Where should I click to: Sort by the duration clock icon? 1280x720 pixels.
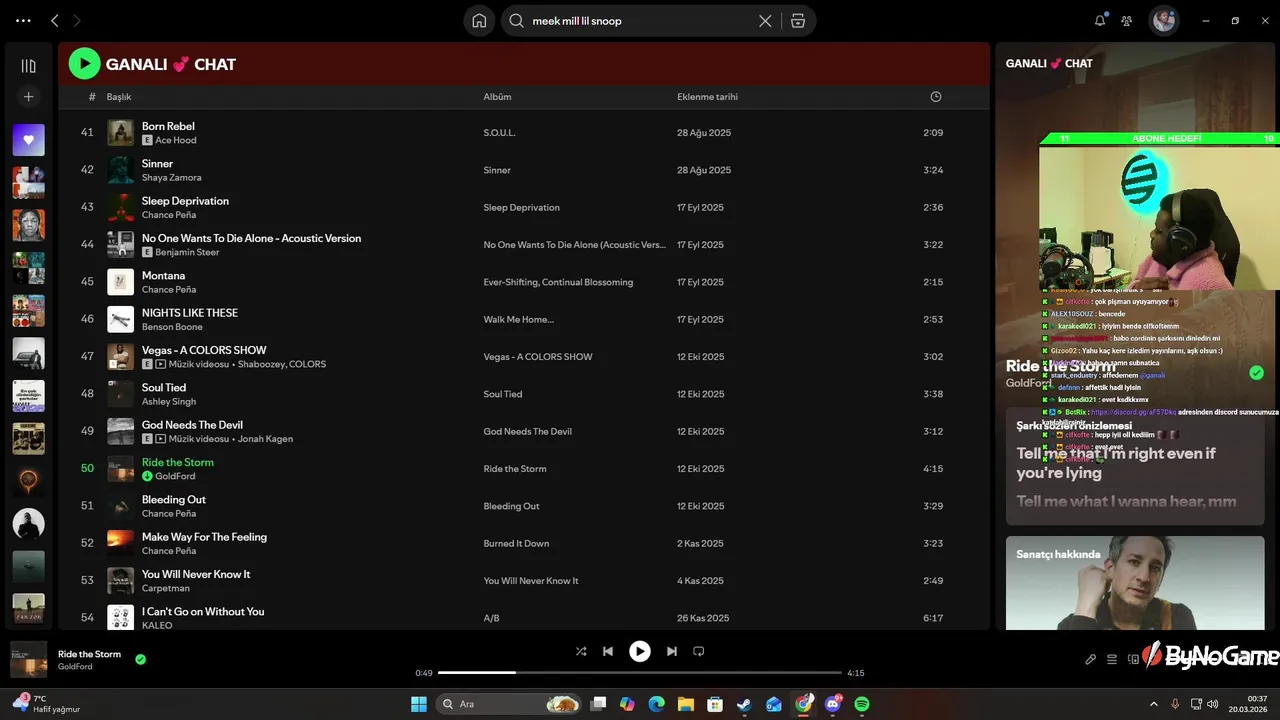(936, 97)
